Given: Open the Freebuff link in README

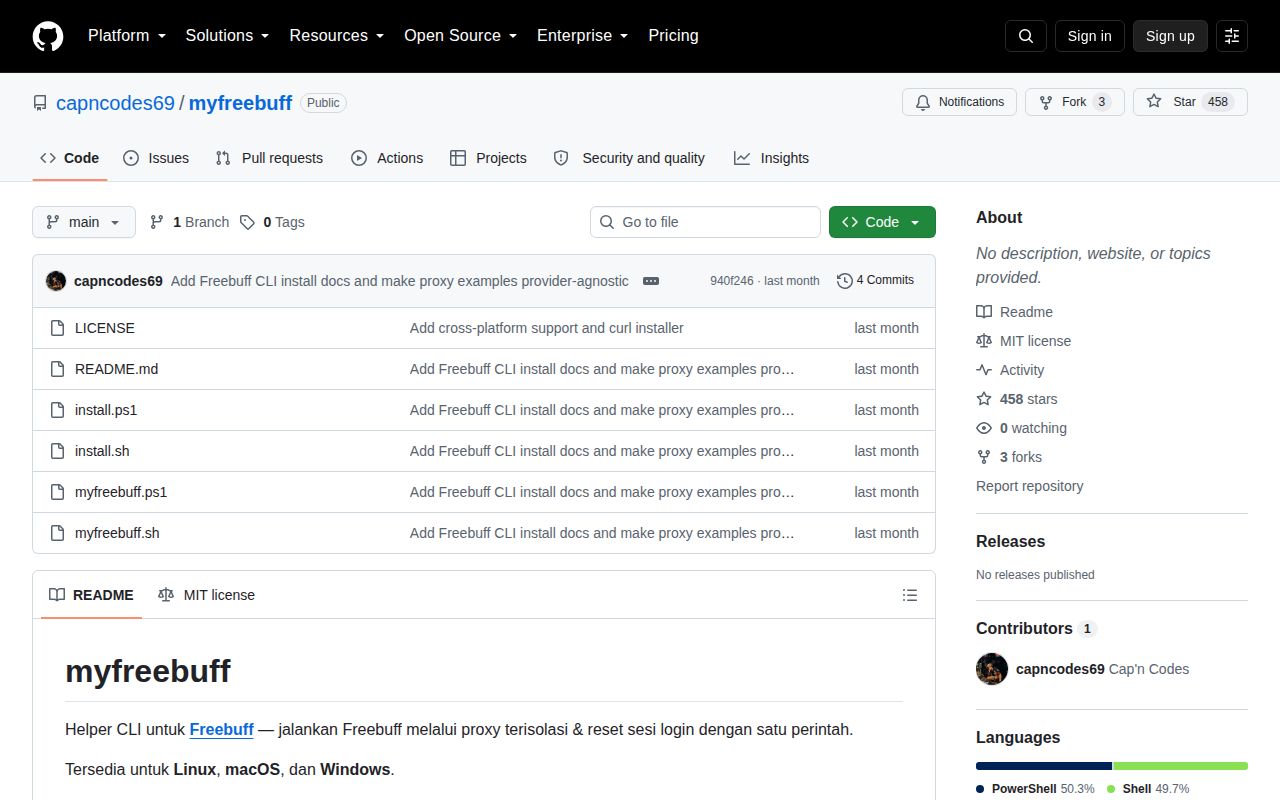Looking at the screenshot, I should [x=222, y=729].
